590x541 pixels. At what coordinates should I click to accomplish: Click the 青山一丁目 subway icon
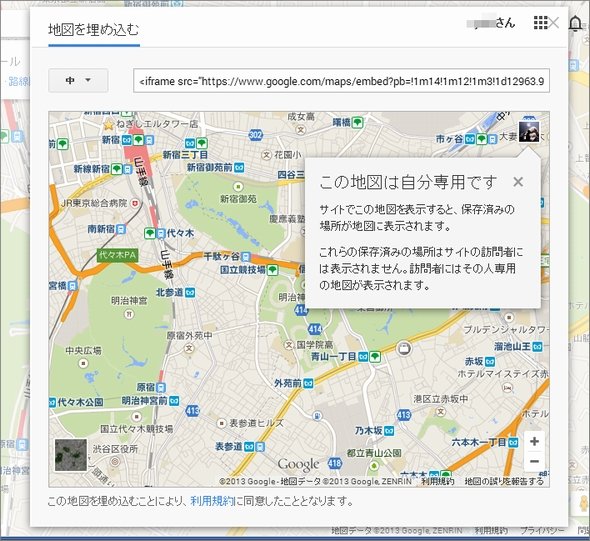tap(363, 357)
